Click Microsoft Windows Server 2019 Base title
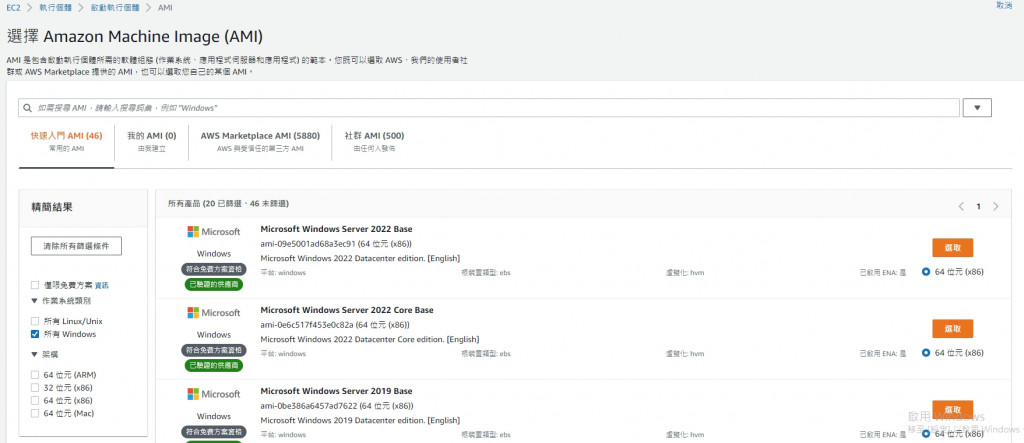Viewport: 1024px width, 443px height. point(336,391)
